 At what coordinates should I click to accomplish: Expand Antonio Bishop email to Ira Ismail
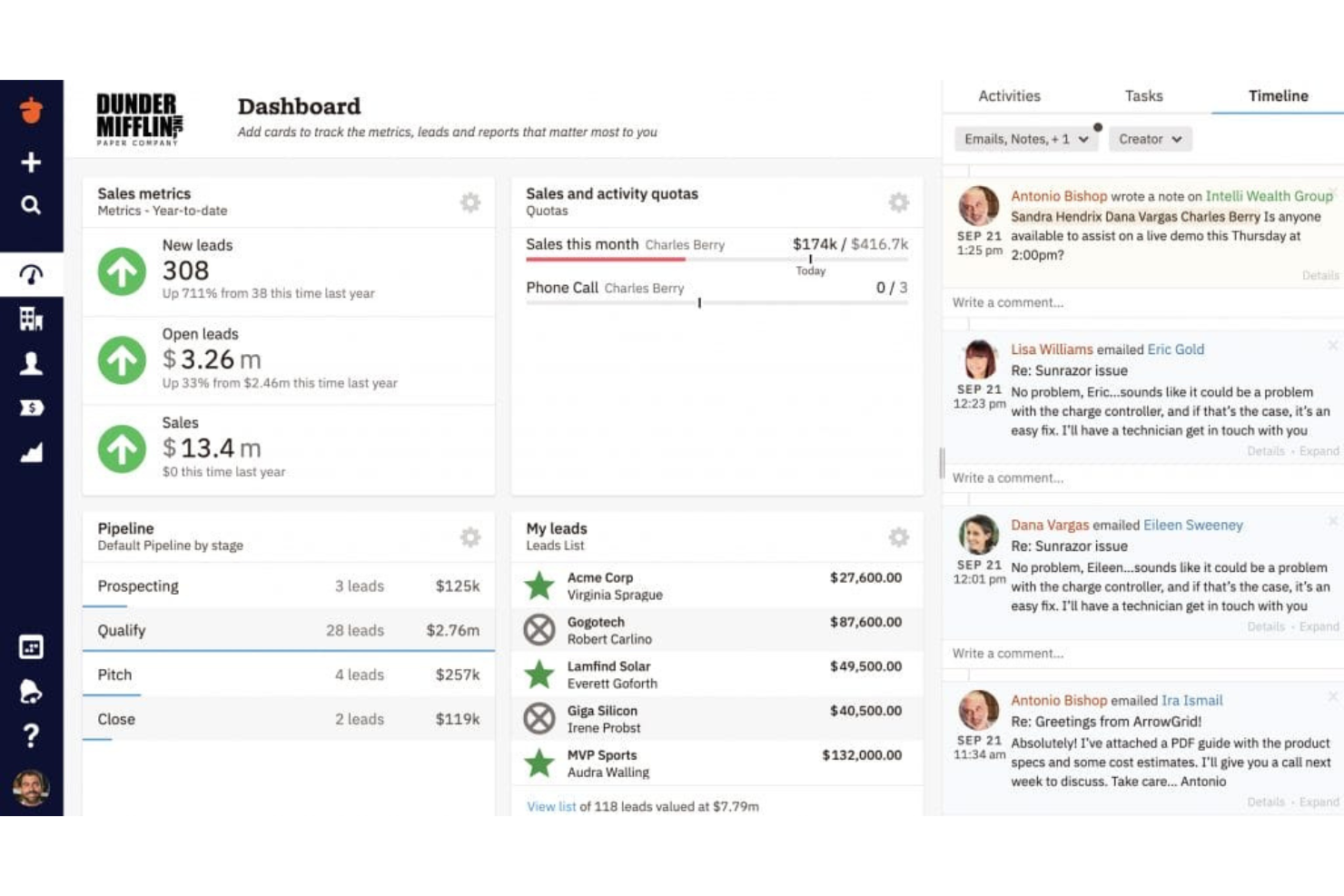1319,802
